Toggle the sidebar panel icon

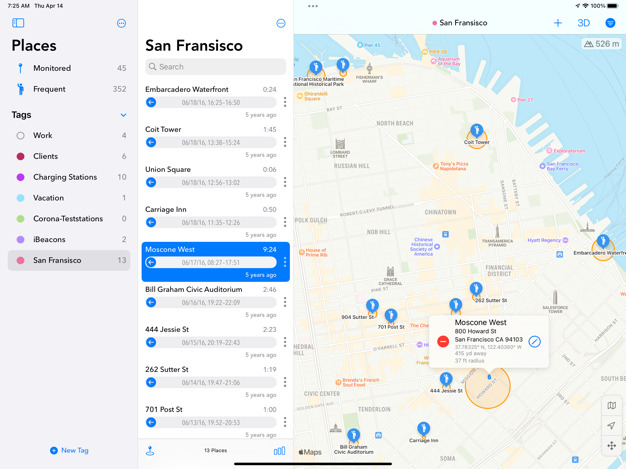pos(18,23)
